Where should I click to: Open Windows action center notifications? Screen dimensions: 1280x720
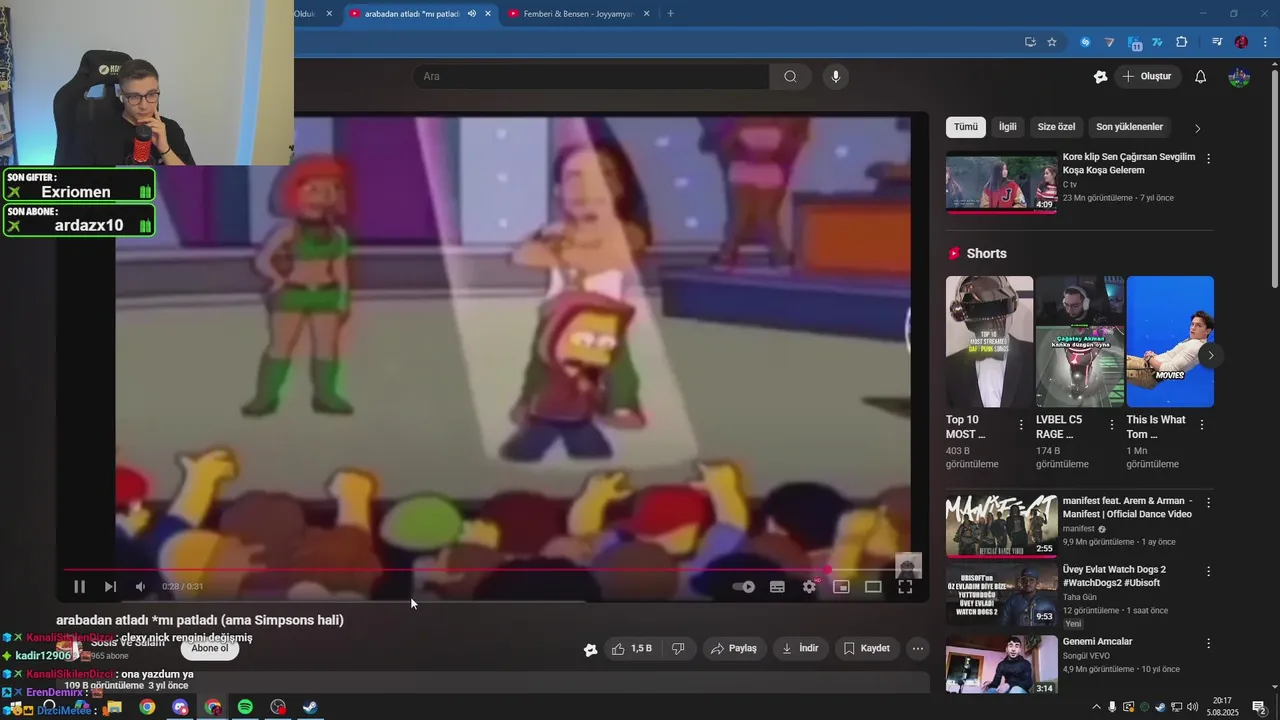pos(1259,707)
